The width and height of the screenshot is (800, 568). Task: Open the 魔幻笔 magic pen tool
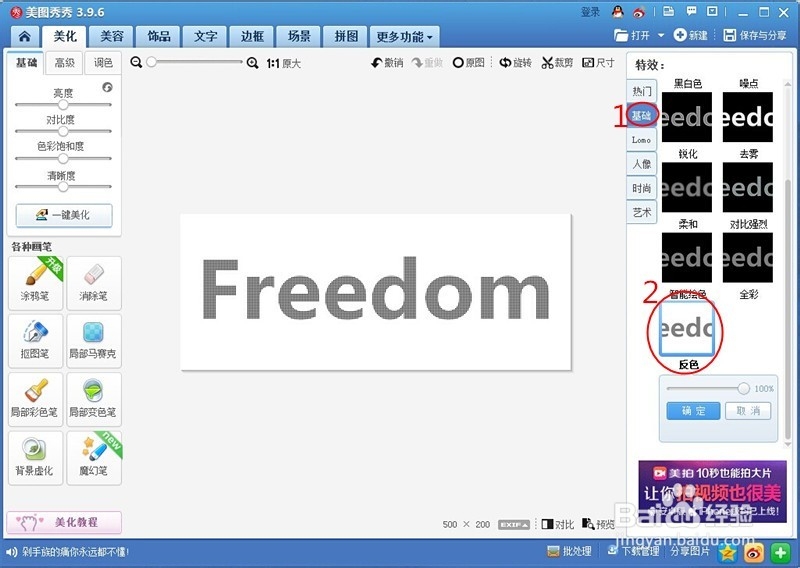(x=94, y=458)
